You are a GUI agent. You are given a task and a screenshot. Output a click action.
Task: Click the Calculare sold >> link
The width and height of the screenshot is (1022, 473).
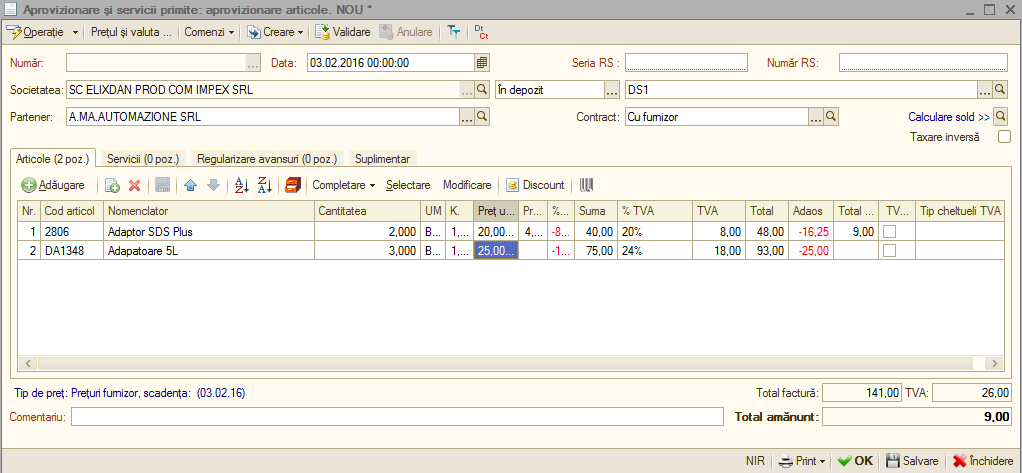(949, 117)
